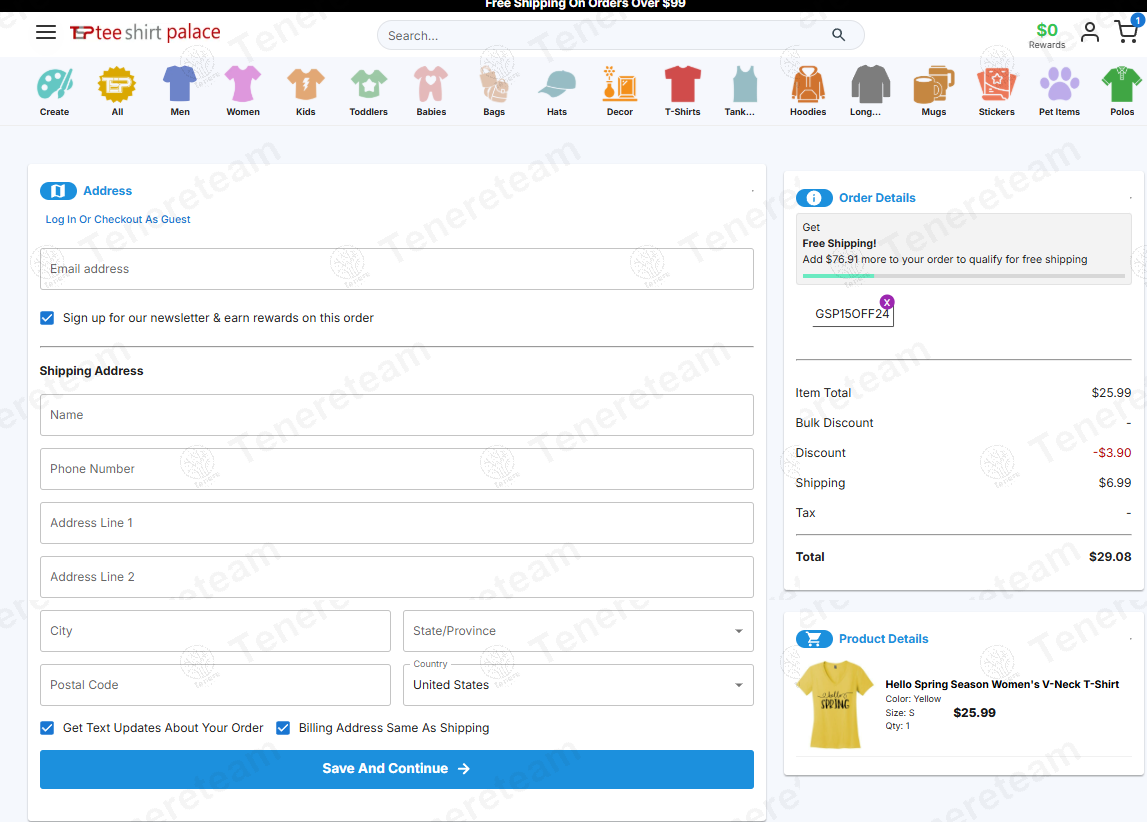
Task: Click the Order Details info icon
Action: click(x=814, y=198)
